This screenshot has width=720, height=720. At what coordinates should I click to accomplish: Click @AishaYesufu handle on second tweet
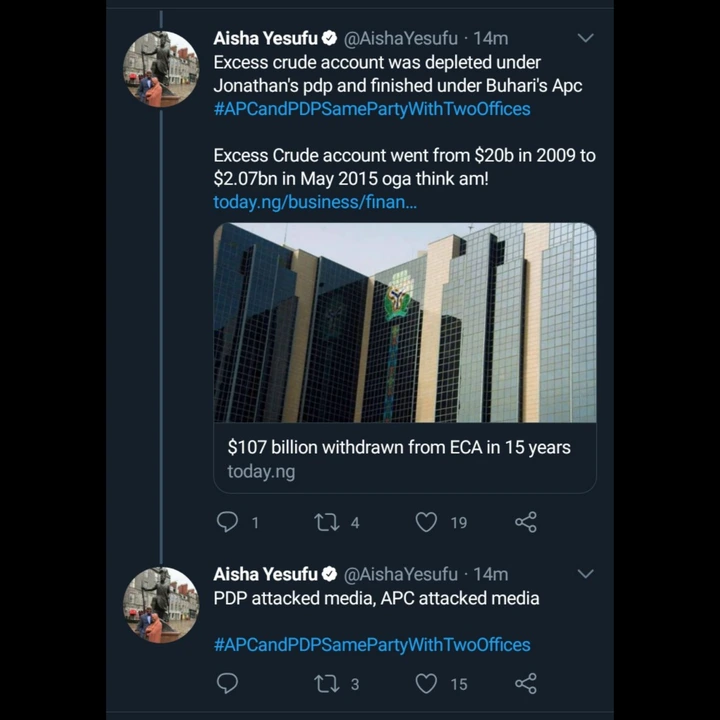click(401, 575)
